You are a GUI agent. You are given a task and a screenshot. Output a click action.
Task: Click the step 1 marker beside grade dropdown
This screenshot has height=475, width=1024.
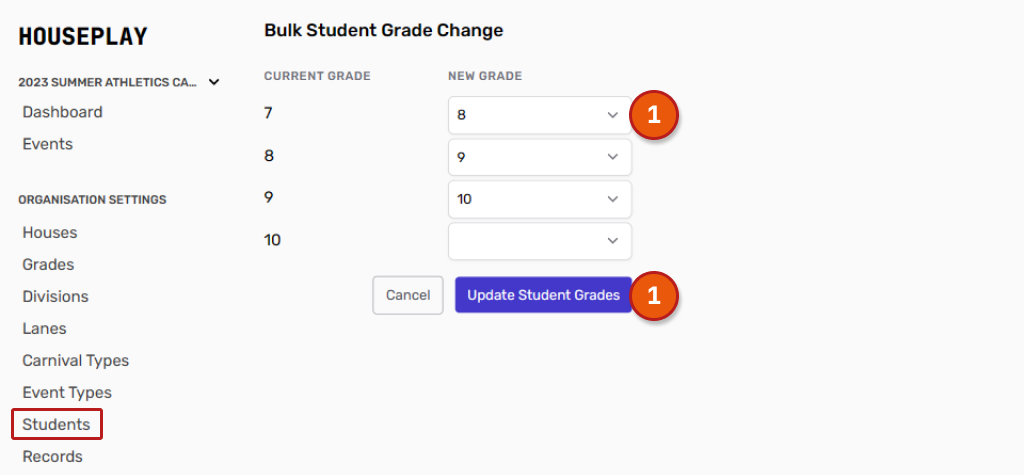pos(654,115)
